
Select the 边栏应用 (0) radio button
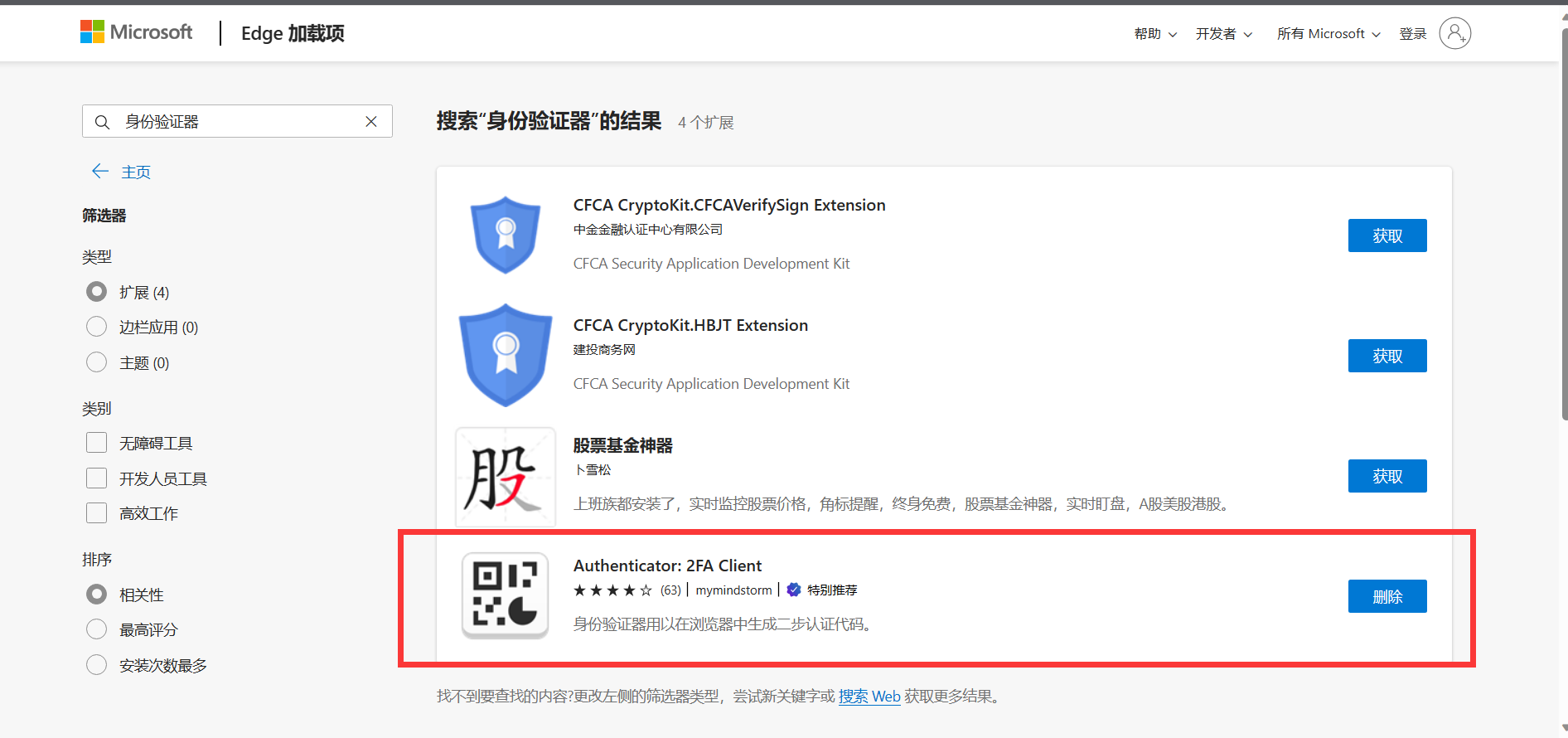97,327
